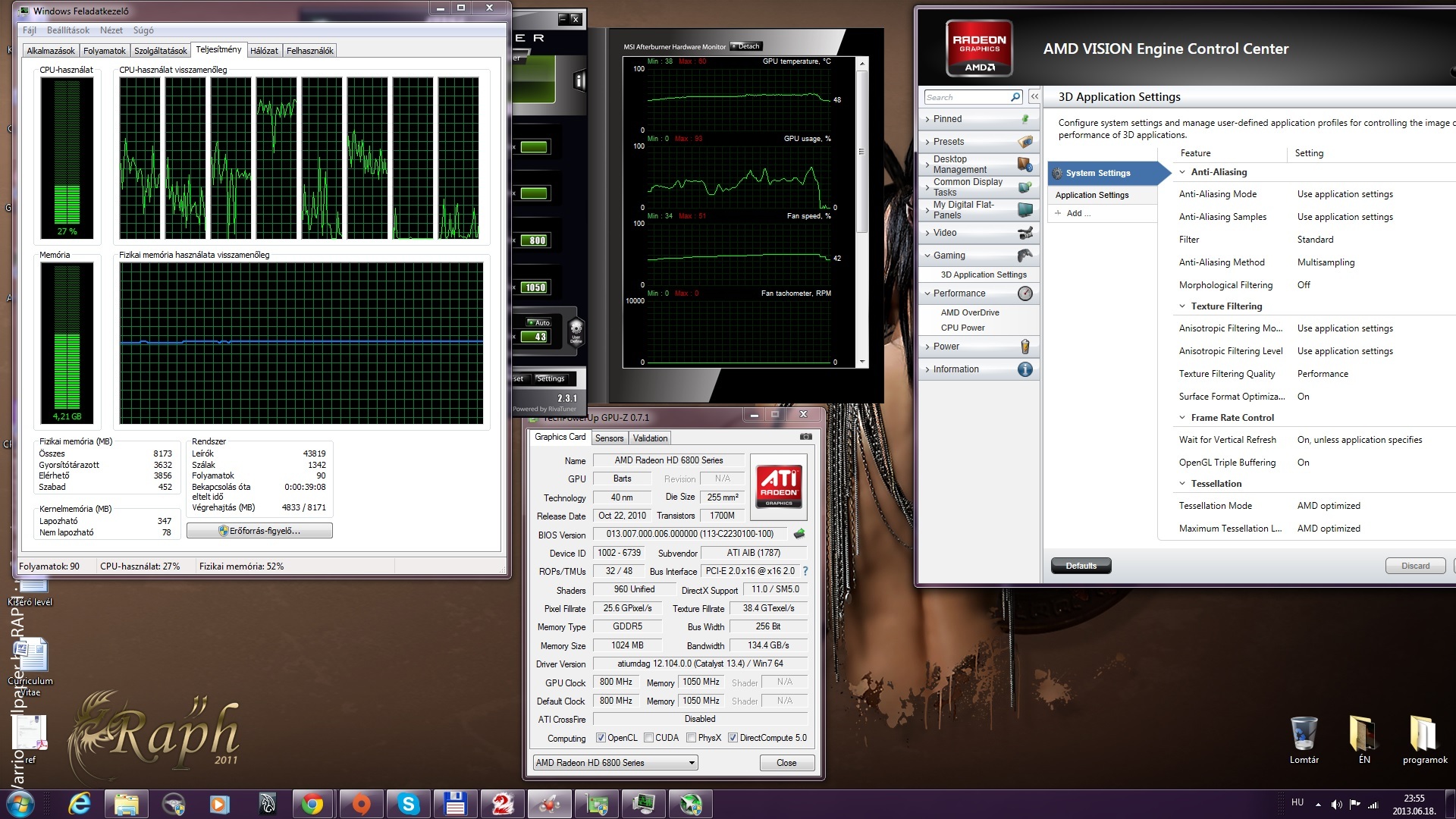Select the programok folder desktop icon
Screen dimensions: 1456x819
[1425, 739]
